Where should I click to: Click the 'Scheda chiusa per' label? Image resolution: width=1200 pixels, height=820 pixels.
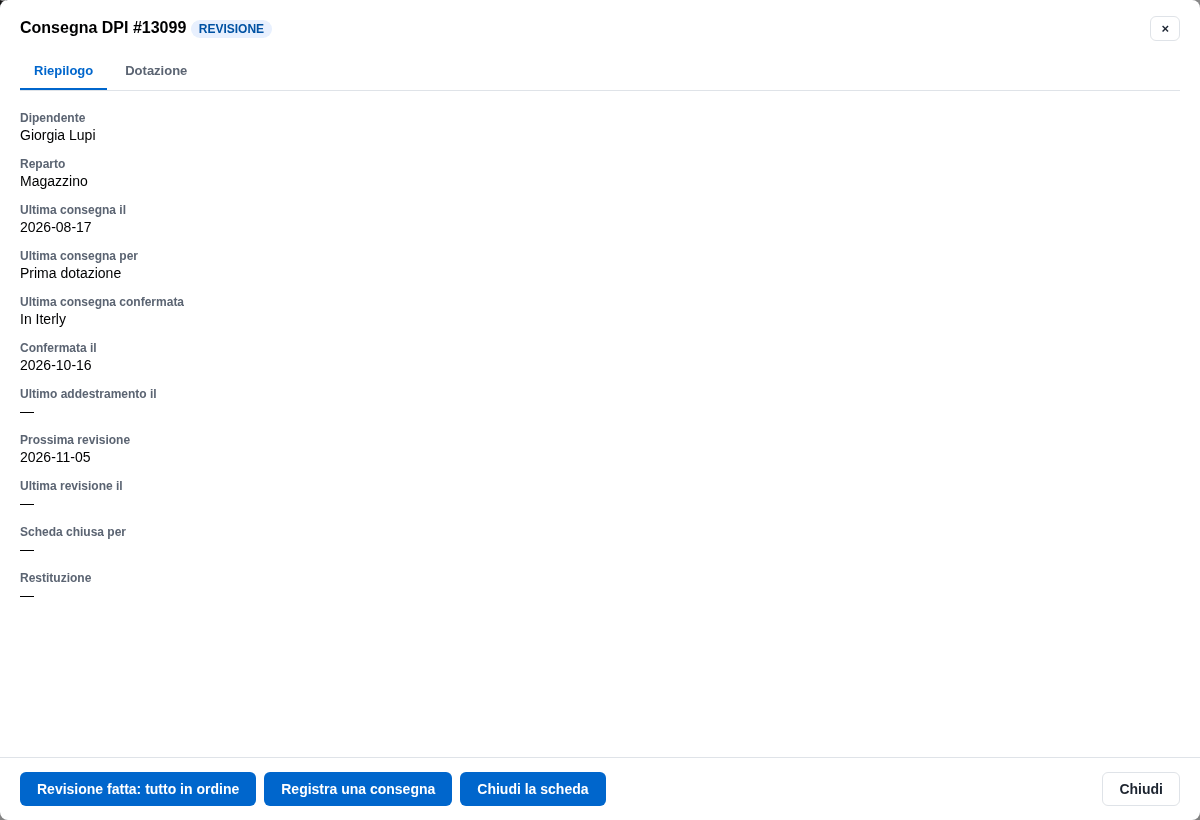point(73,532)
